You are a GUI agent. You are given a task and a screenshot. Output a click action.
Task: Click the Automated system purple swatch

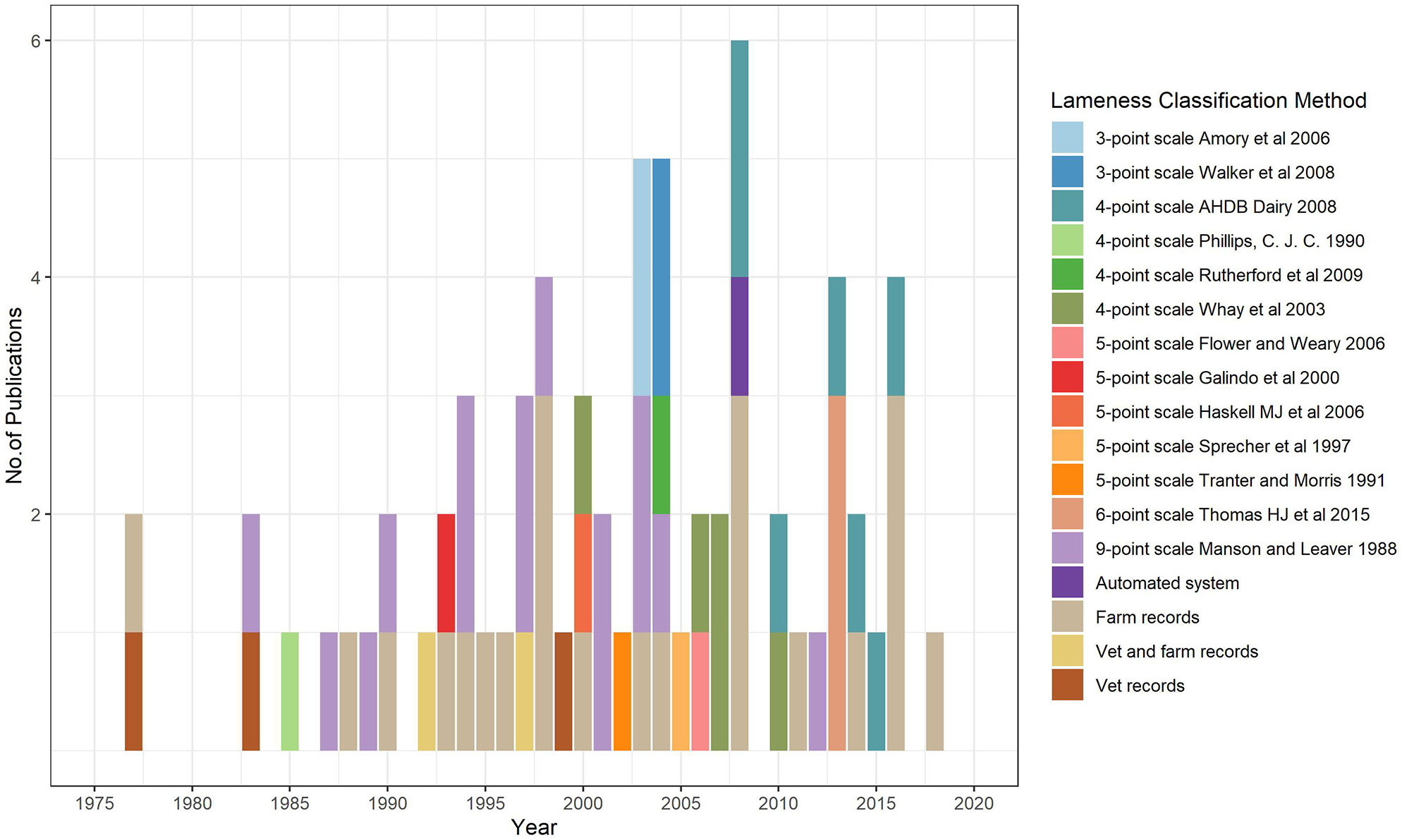(x=1067, y=583)
